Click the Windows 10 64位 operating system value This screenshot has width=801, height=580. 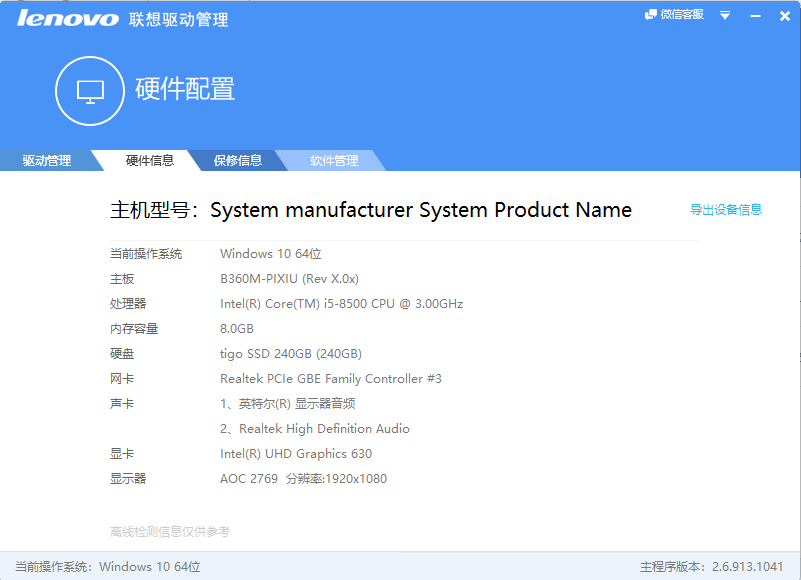pos(270,253)
